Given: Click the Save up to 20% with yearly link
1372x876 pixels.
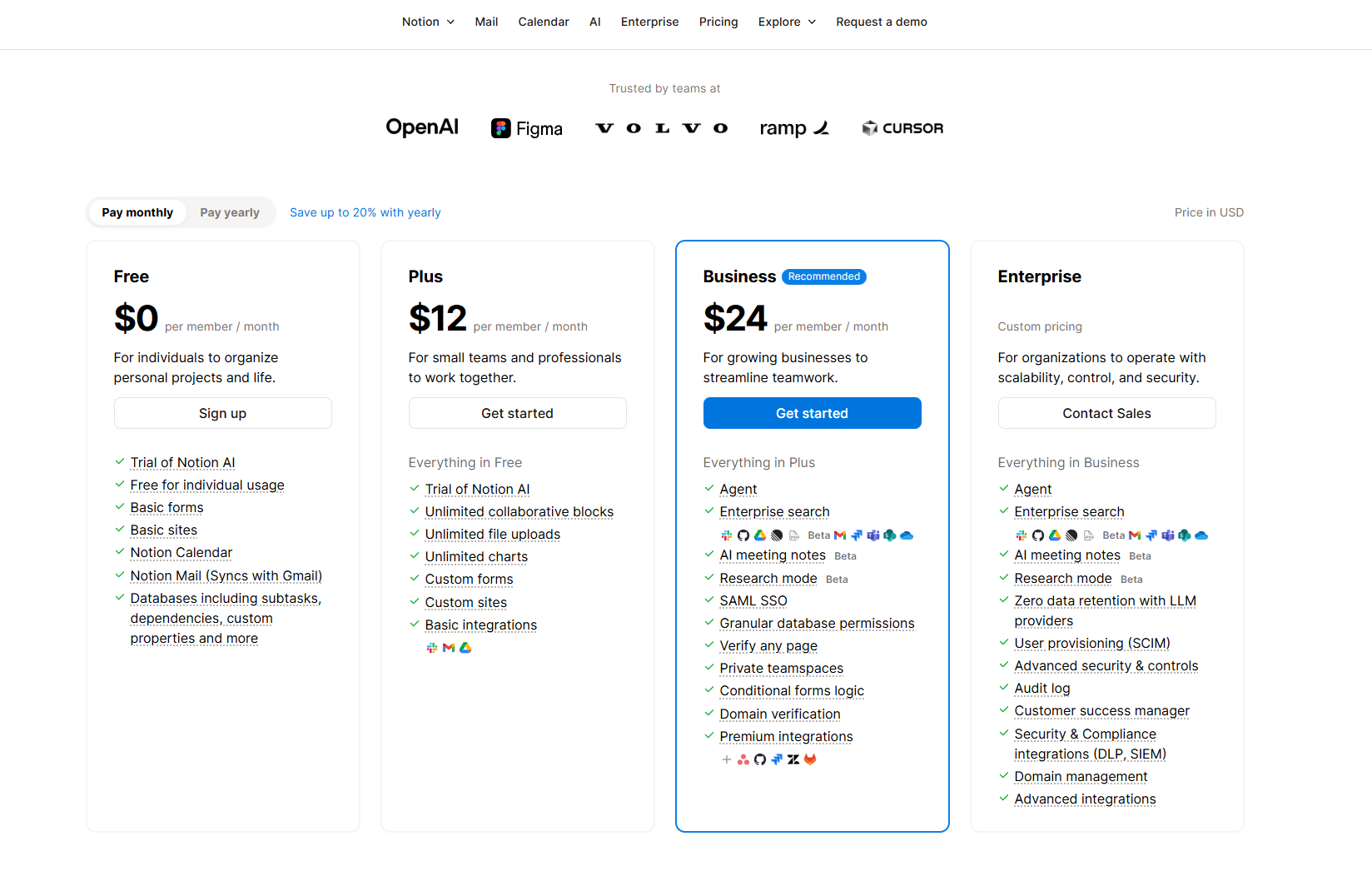Looking at the screenshot, I should (x=365, y=212).
